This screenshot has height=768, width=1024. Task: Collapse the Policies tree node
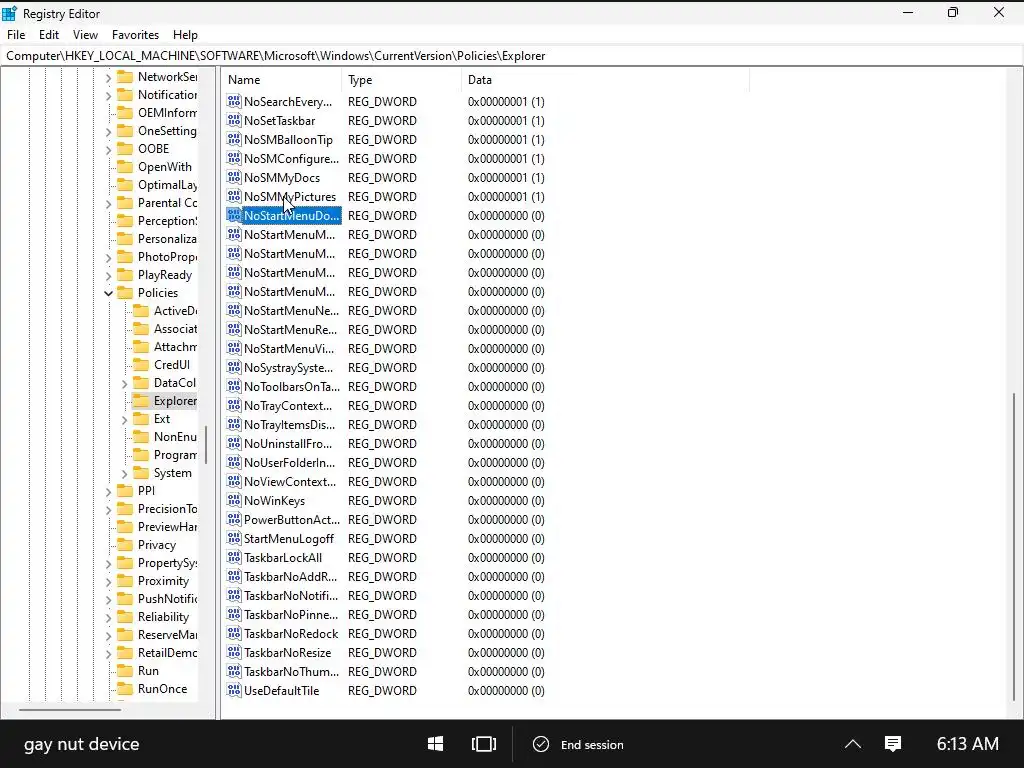click(x=108, y=293)
